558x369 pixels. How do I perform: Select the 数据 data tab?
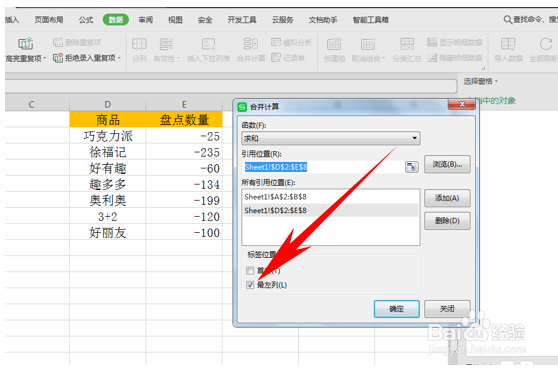tap(116, 20)
